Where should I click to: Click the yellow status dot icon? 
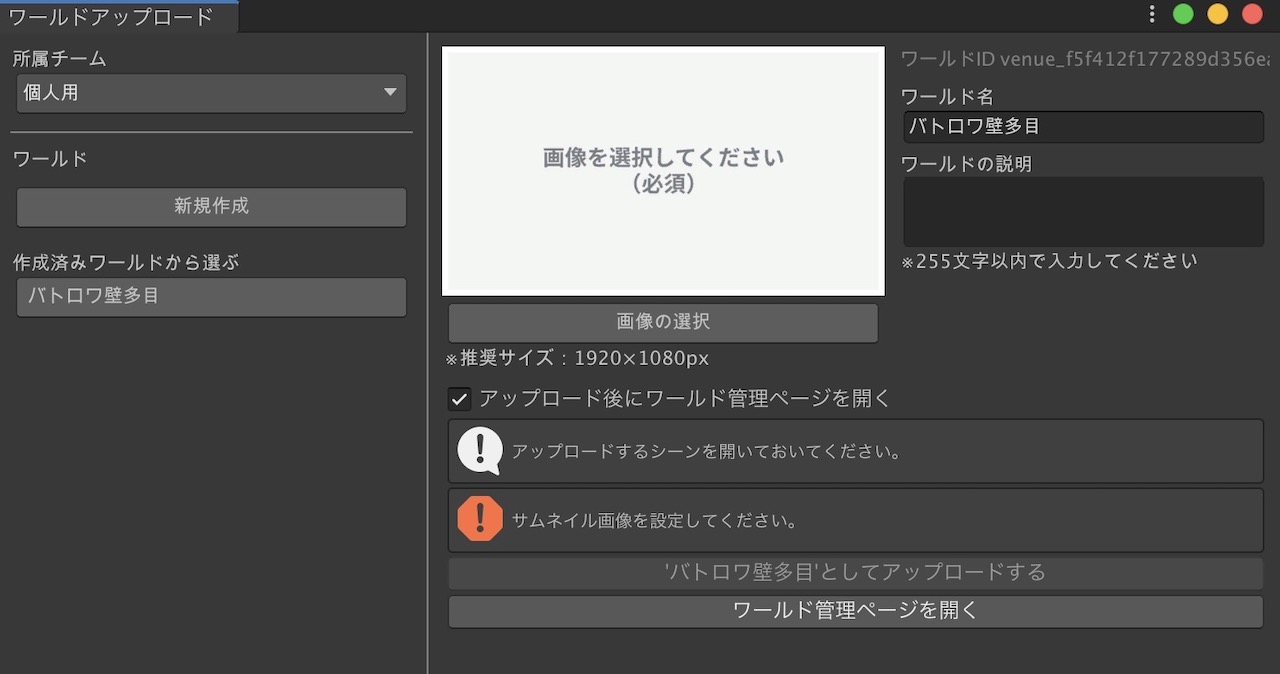click(1217, 14)
